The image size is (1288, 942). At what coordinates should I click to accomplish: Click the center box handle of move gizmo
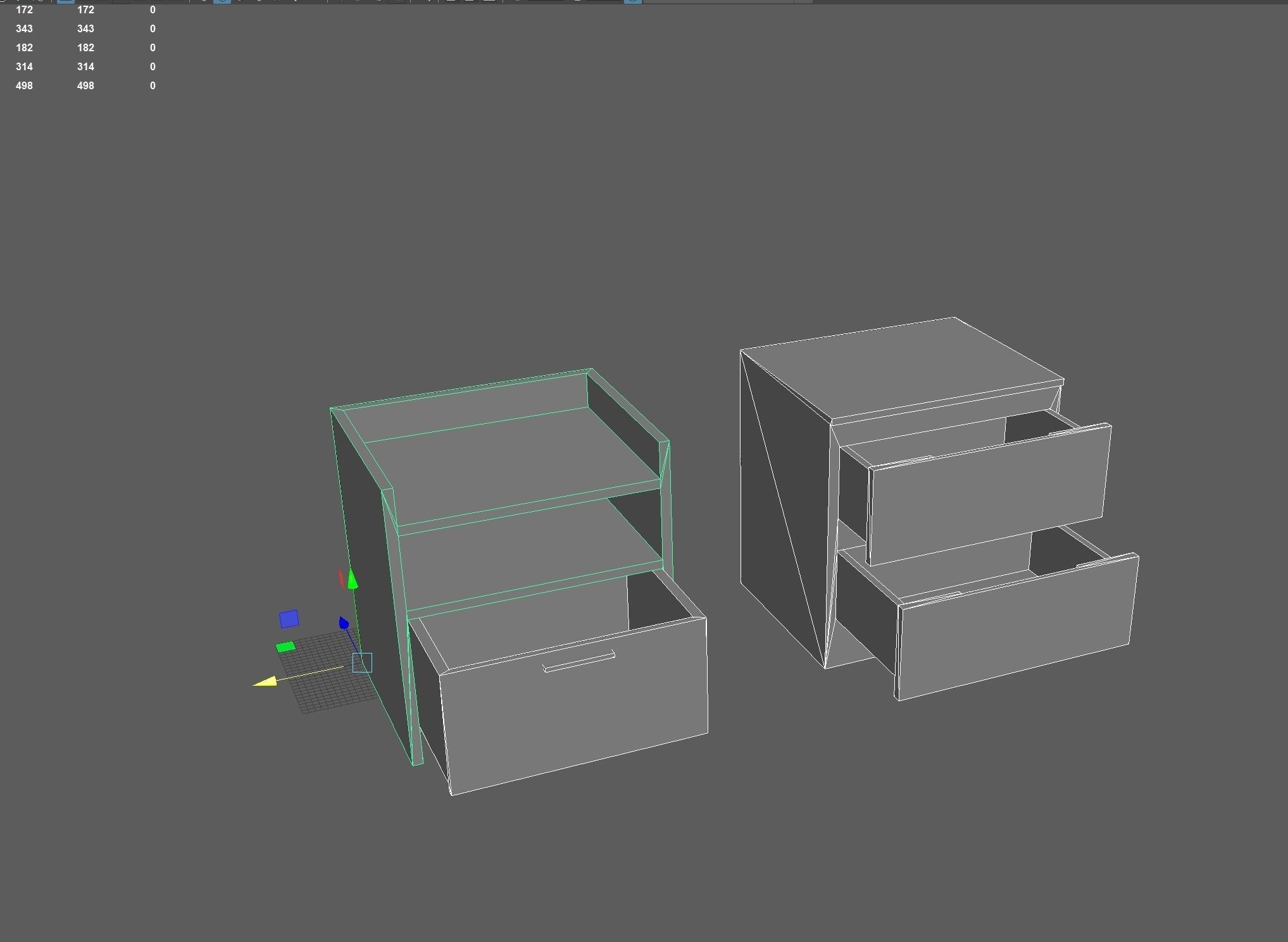[x=362, y=662]
